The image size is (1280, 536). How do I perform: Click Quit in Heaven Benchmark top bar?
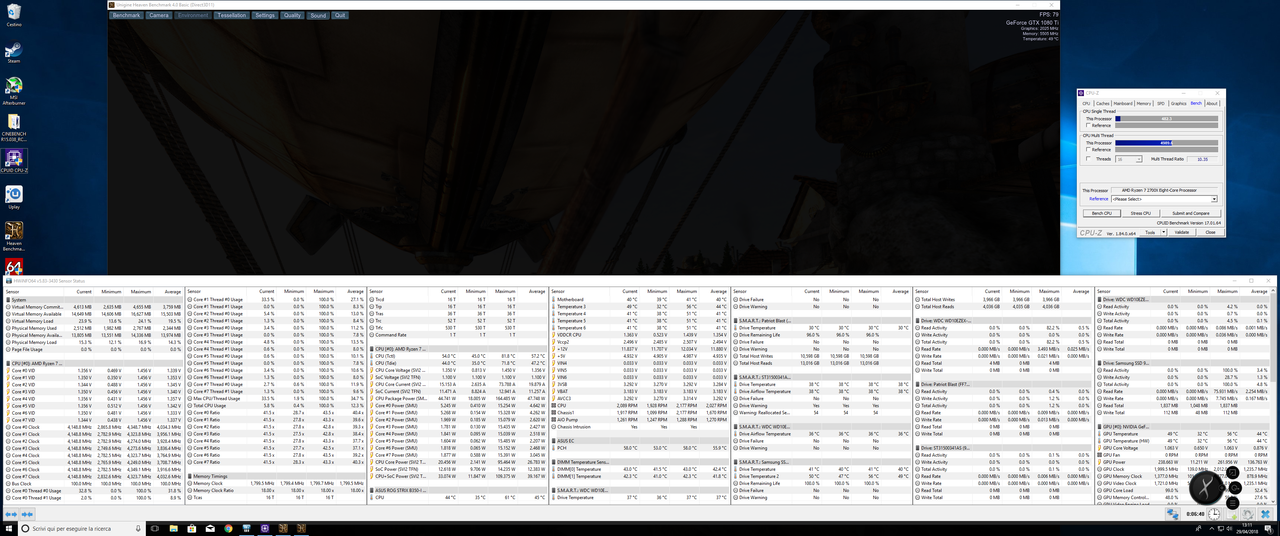click(x=340, y=16)
